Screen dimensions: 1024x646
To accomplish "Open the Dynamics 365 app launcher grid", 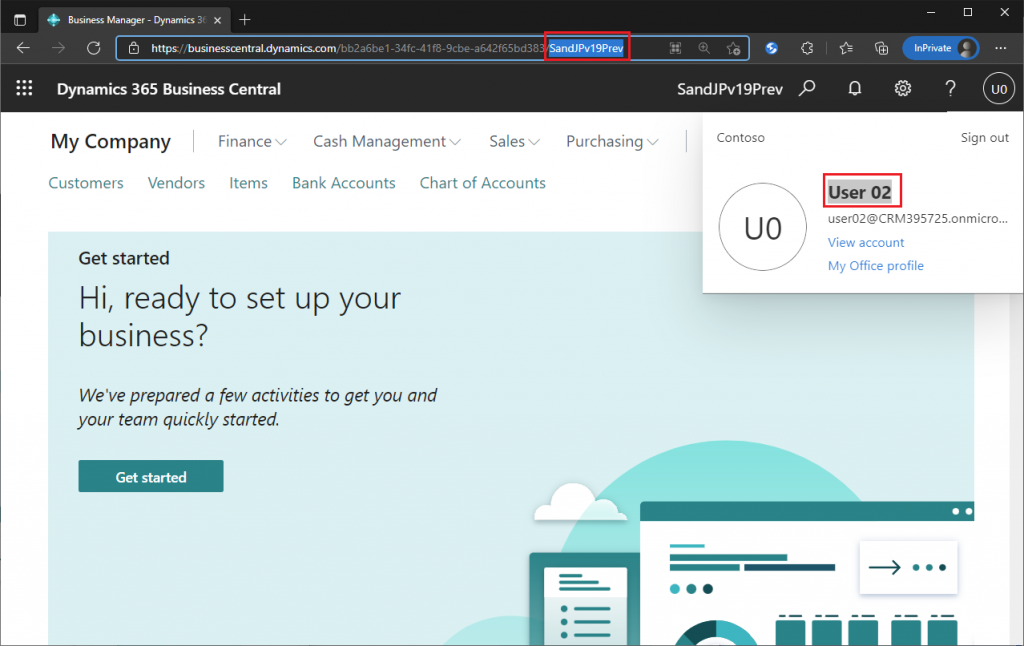I will (24, 88).
